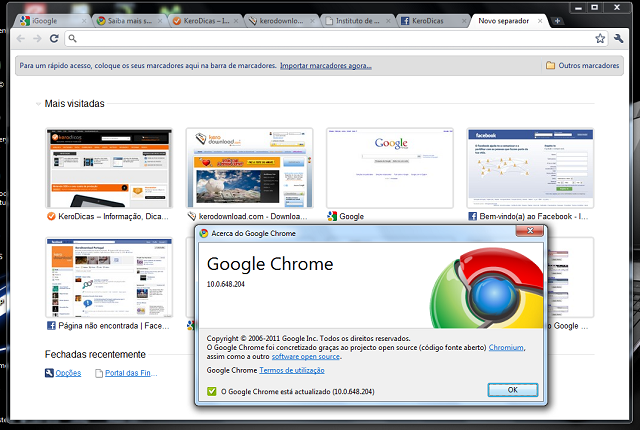This screenshot has width=640, height=430.
Task: Go back with the back arrow
Action: (x=21, y=38)
